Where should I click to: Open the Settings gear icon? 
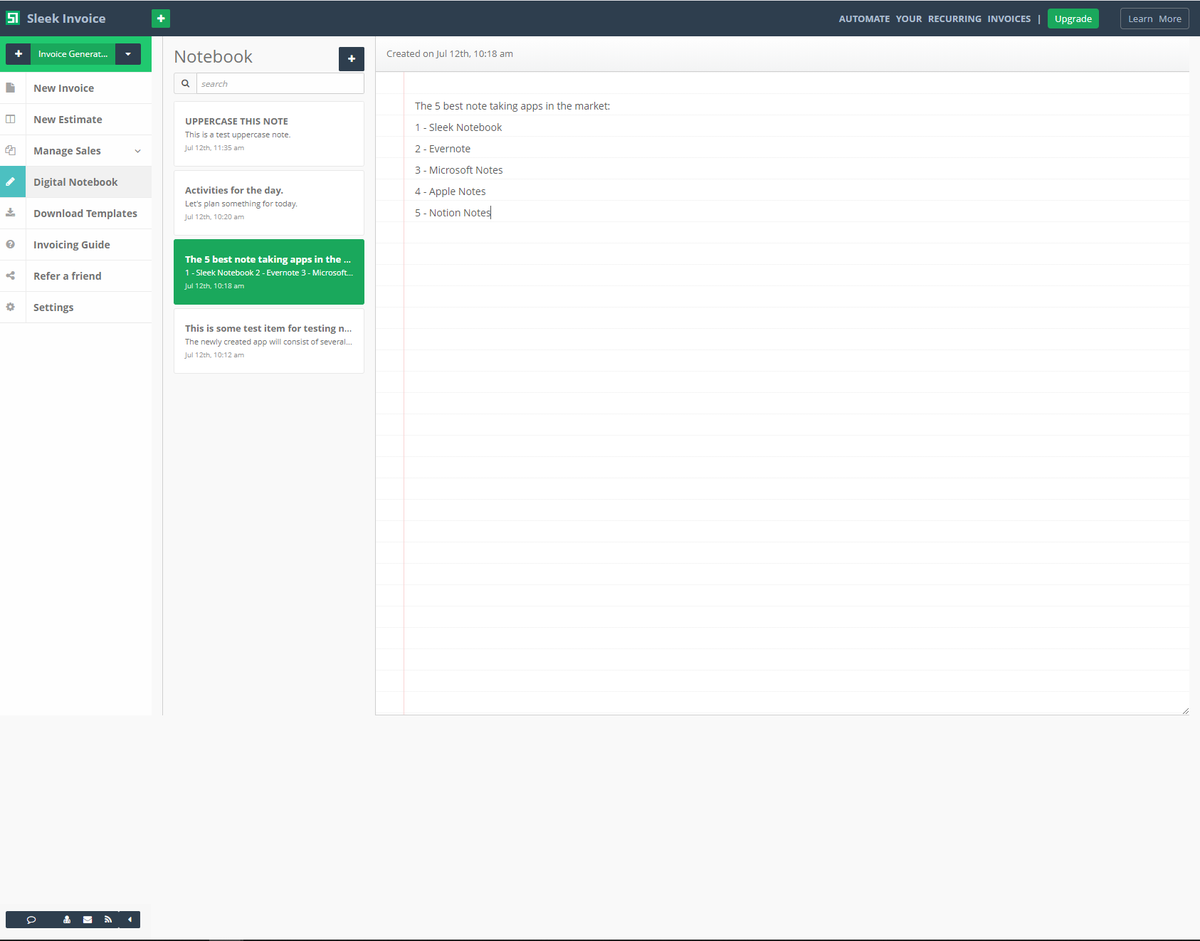click(x=11, y=307)
